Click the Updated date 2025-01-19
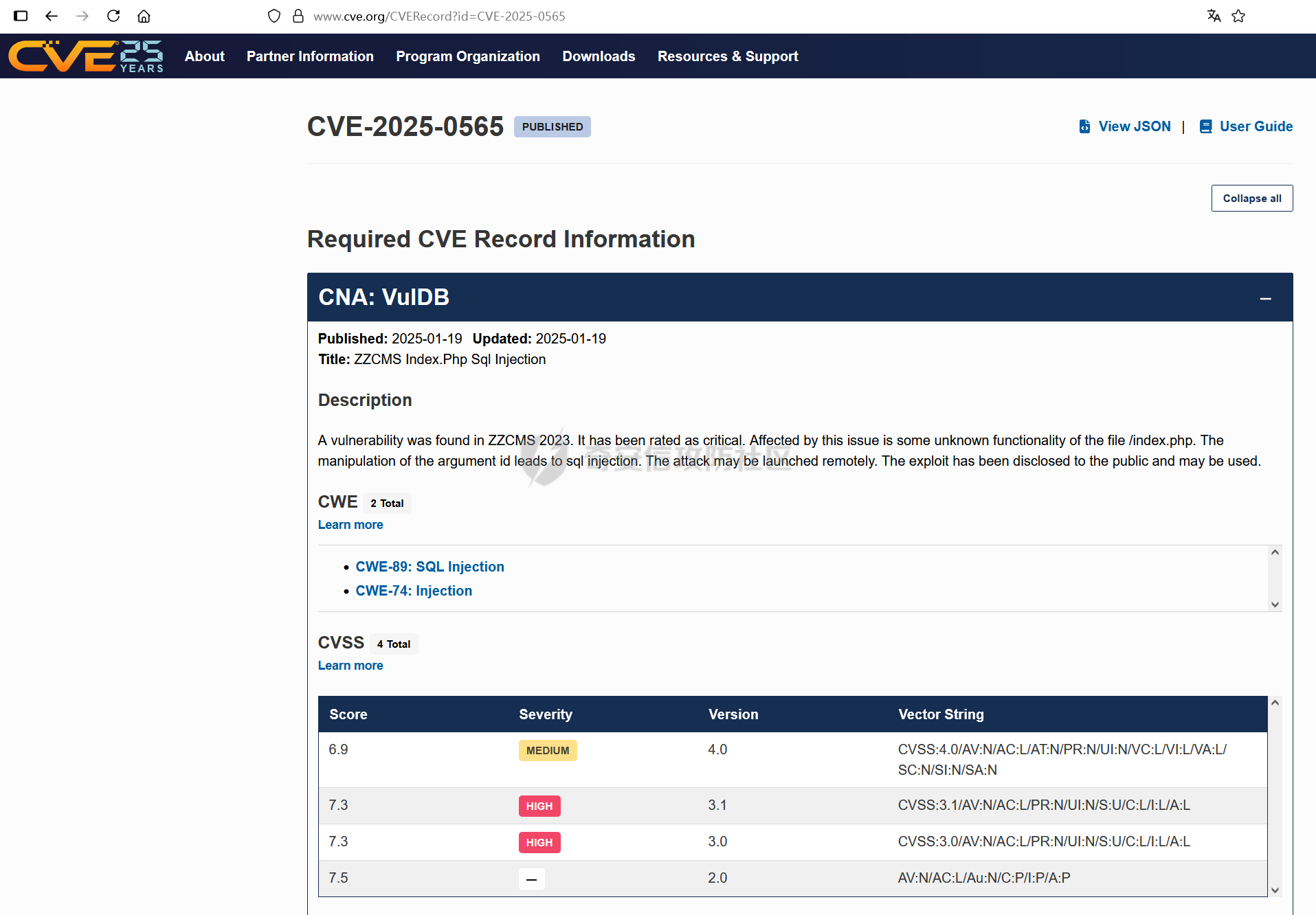Viewport: 1316px width, 915px height. point(570,339)
